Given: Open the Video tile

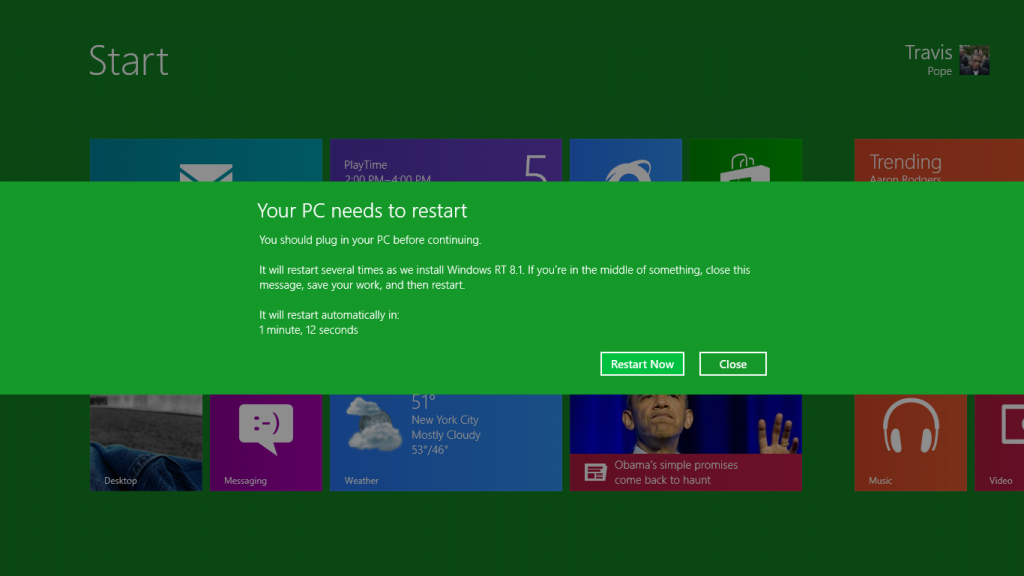Looking at the screenshot, I should coord(999,442).
